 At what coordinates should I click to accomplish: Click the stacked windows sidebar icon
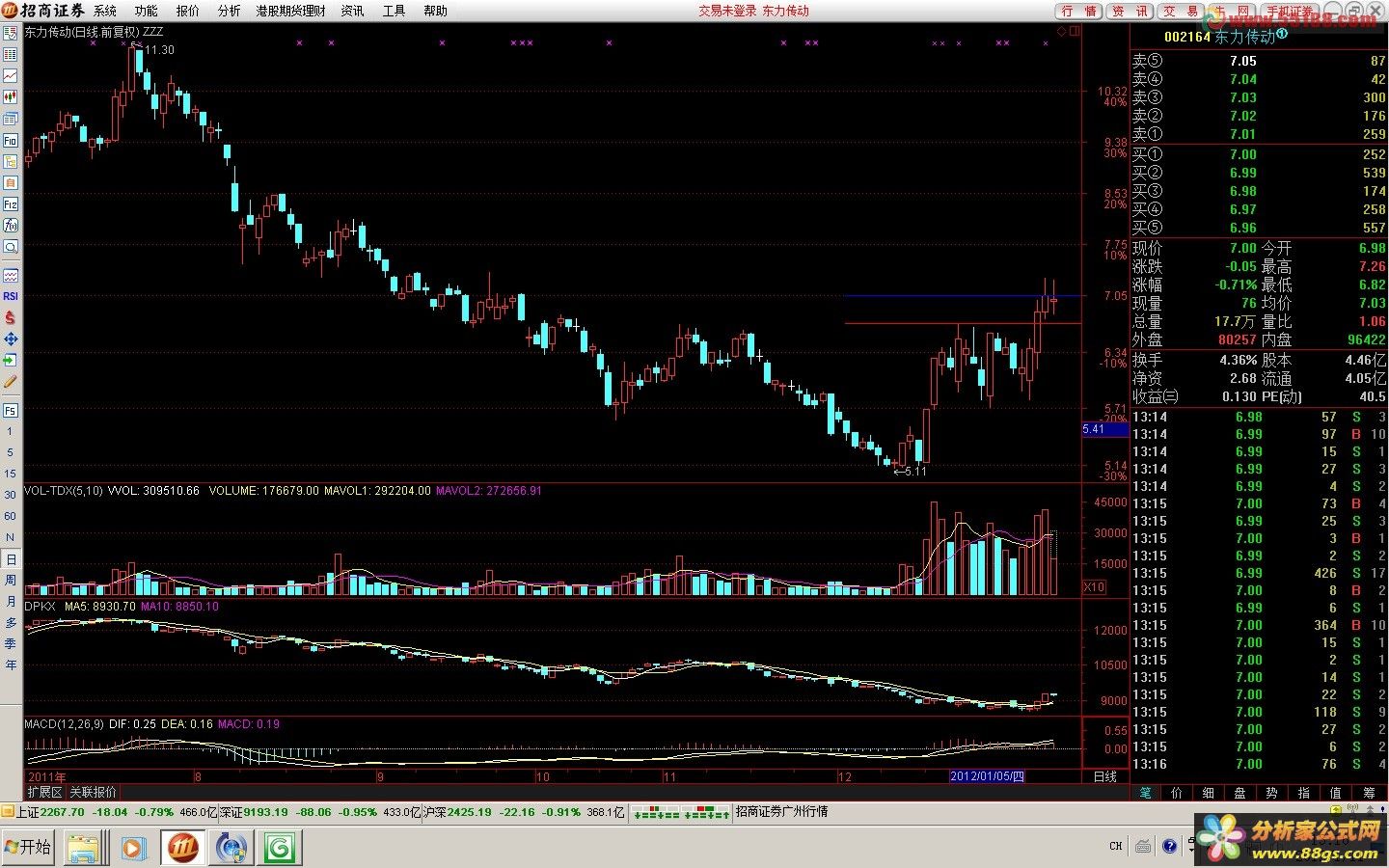click(x=11, y=118)
